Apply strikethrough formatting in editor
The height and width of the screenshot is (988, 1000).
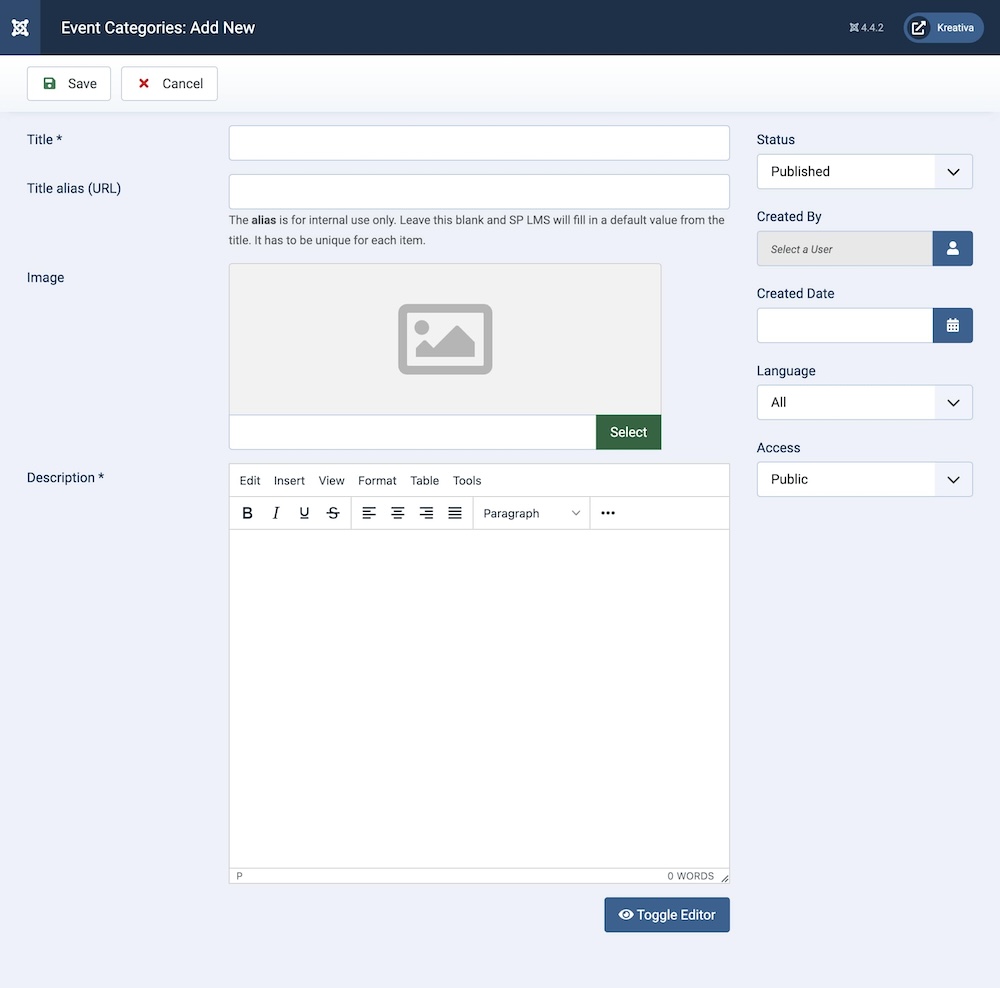click(333, 513)
